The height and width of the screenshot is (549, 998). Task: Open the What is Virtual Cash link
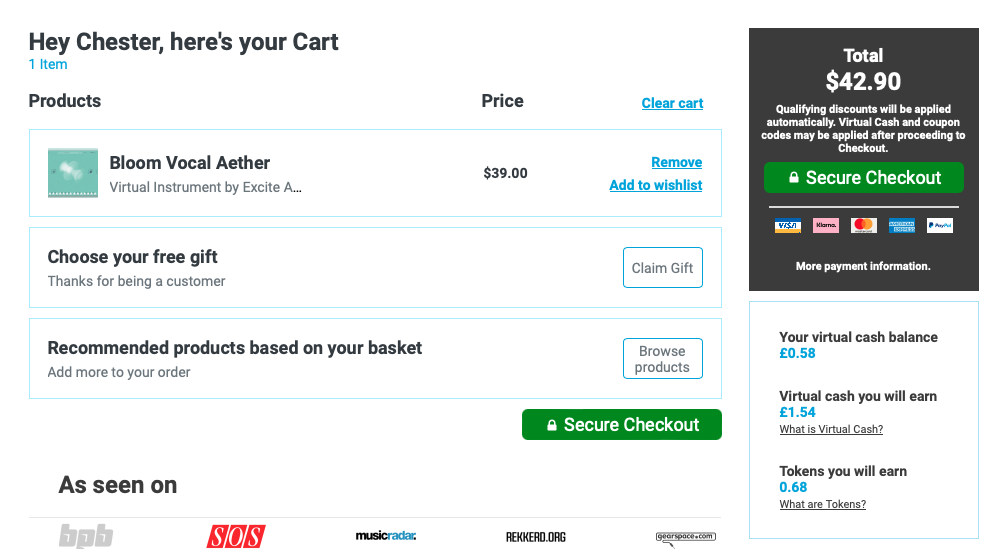[831, 429]
